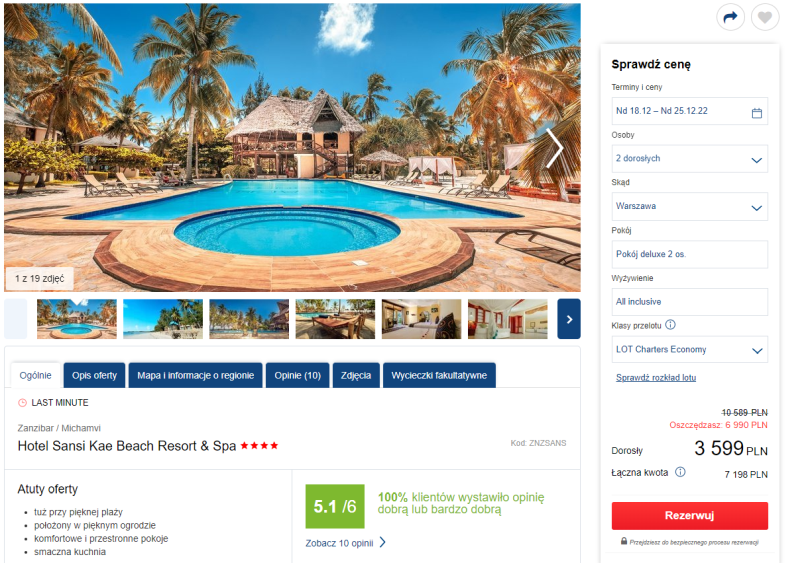Expand the 2 dorosłych dropdown
Image resolution: width=790 pixels, height=563 pixels.
click(689, 159)
